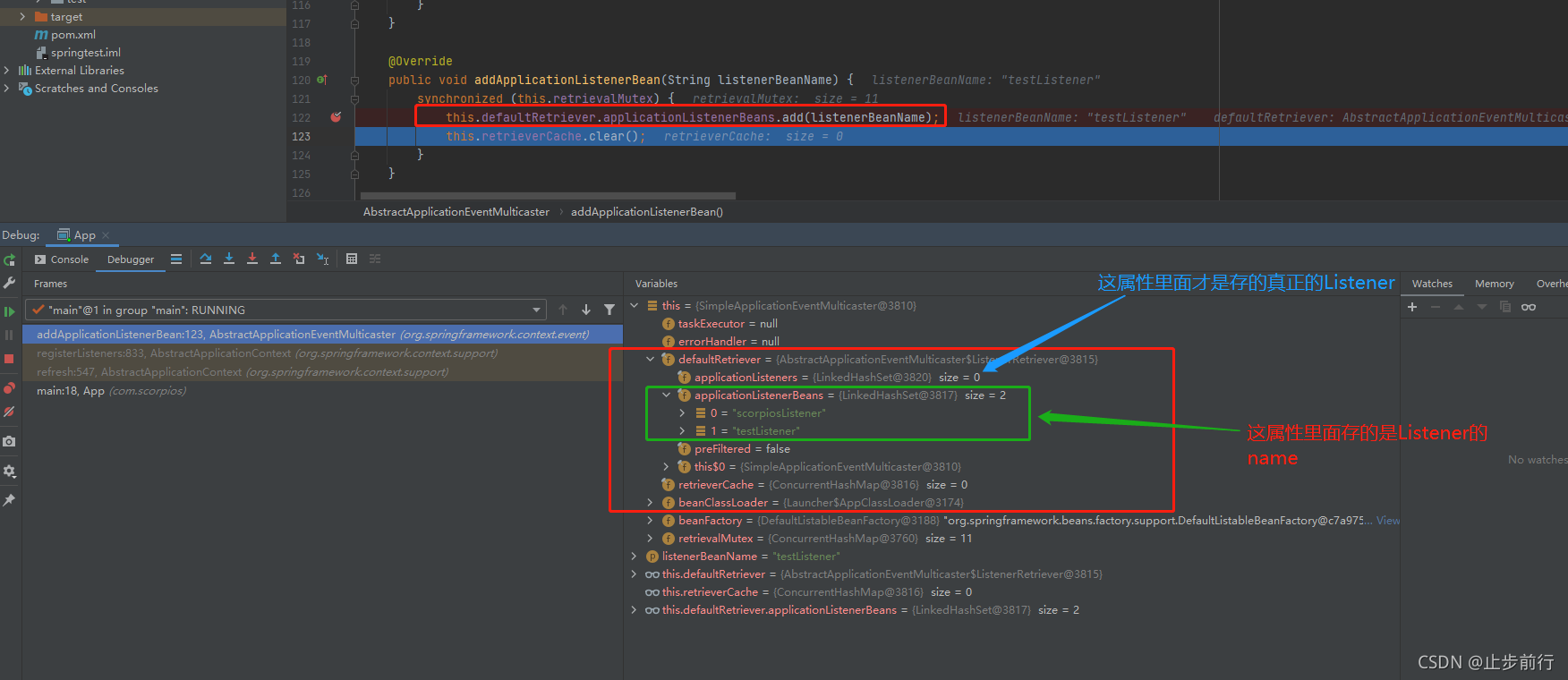Click the Pause program icon
This screenshot has height=680, width=1568.
coord(10,335)
